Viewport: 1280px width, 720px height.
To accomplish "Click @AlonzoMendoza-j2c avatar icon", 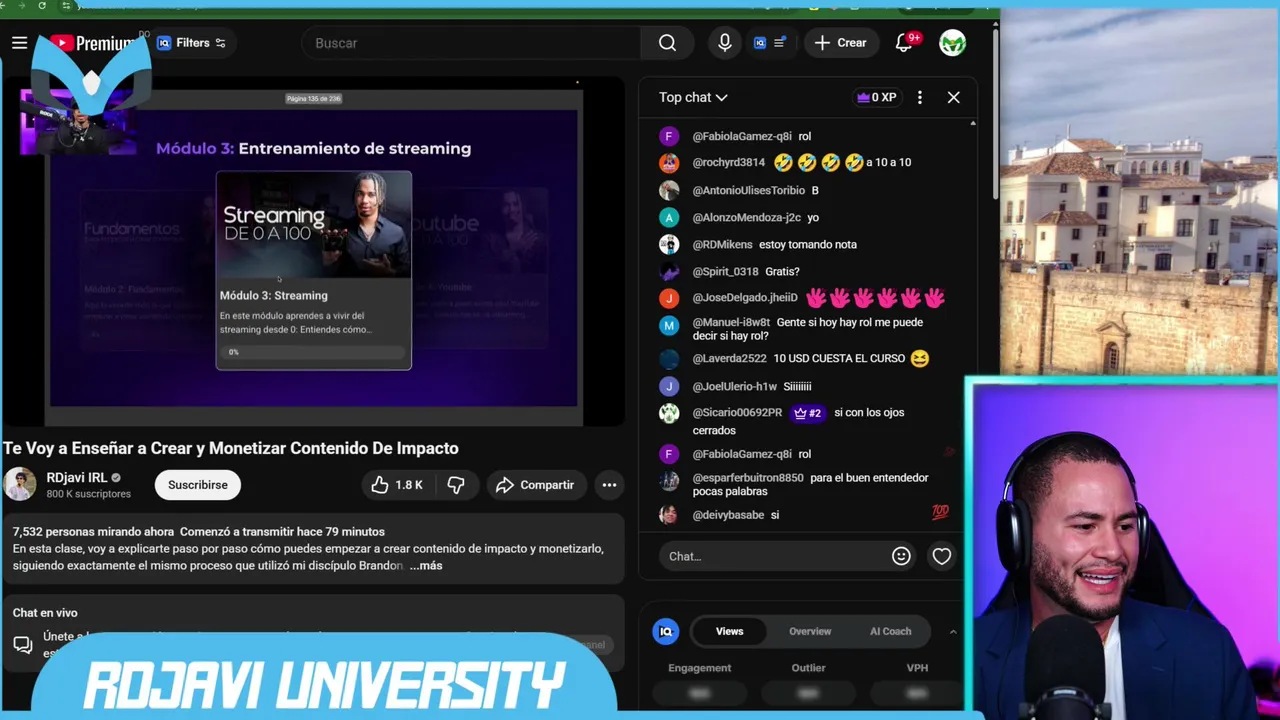I will [669, 217].
